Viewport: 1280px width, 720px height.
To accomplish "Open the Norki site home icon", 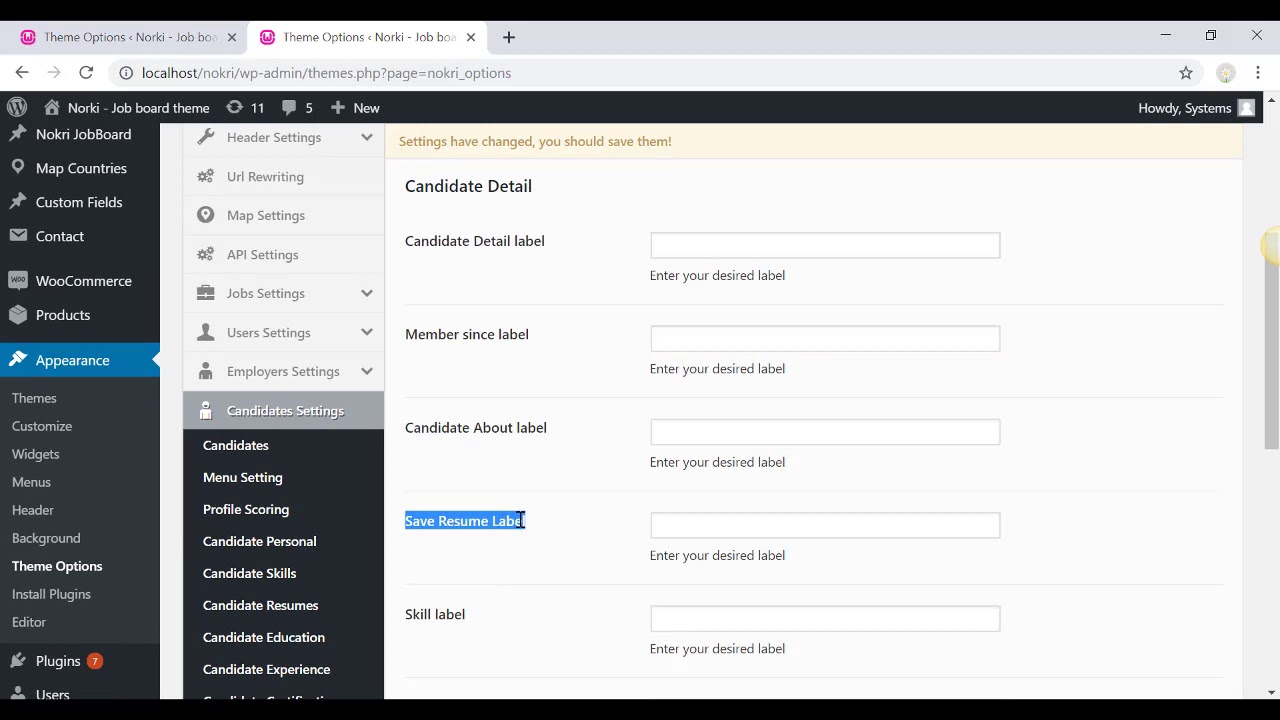I will 52,107.
